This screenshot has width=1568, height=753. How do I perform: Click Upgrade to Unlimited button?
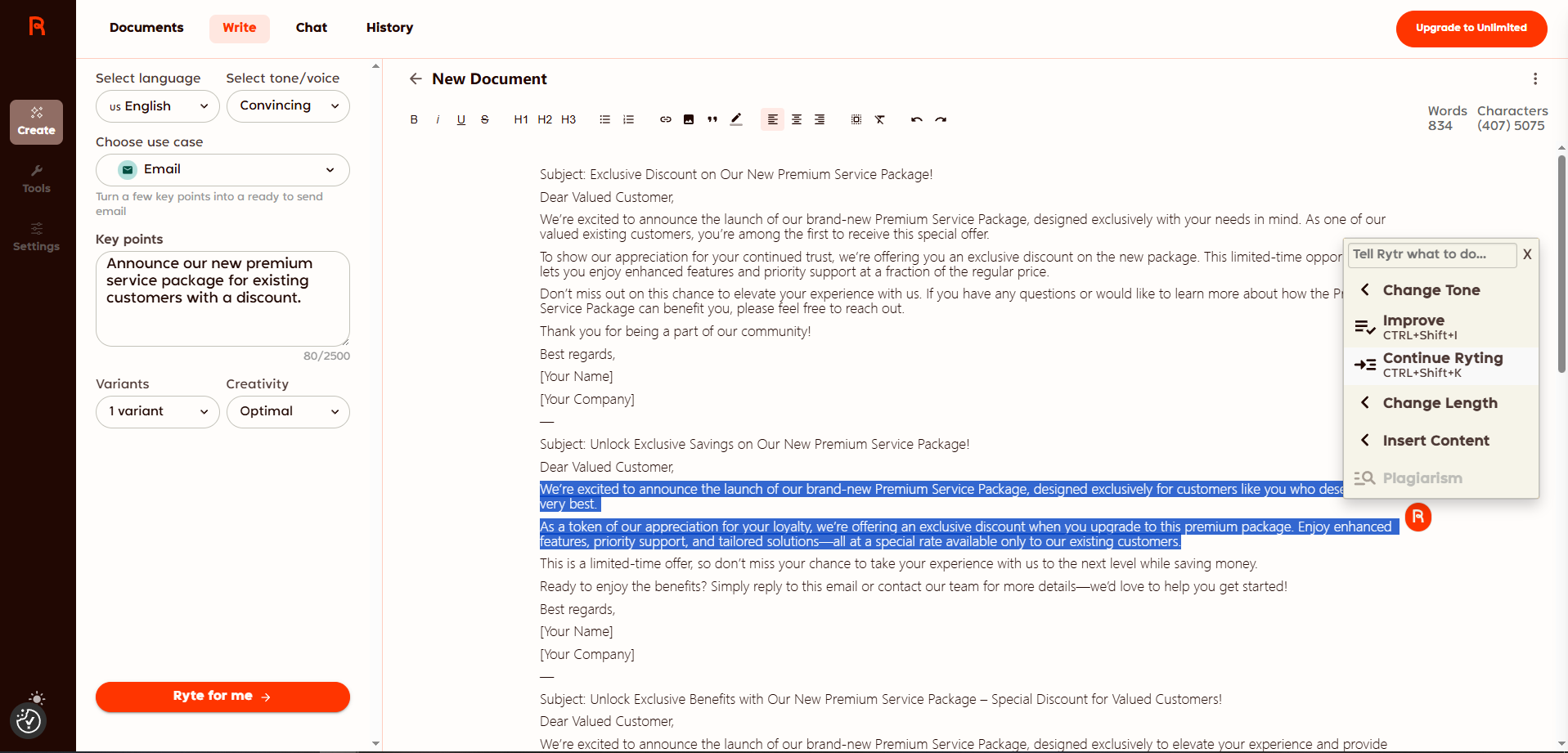[x=1471, y=29]
